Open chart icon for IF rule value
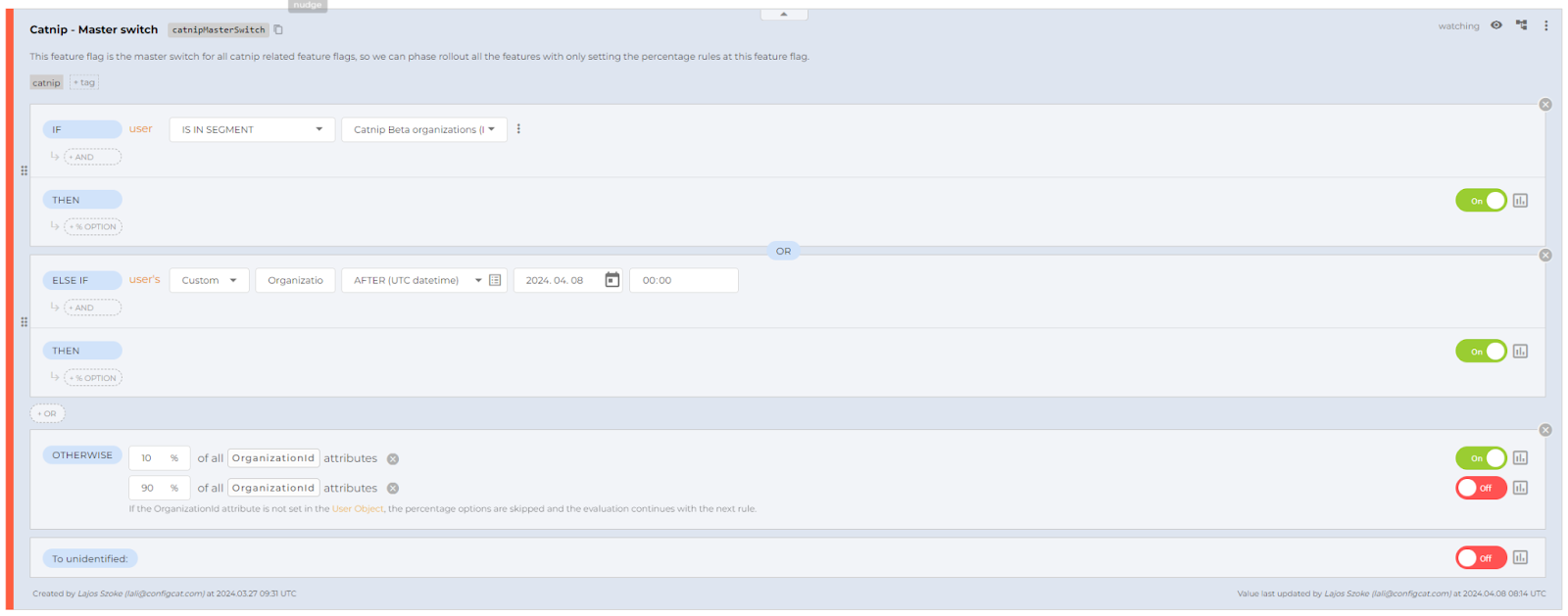Viewport: 1568px width, 616px height. [x=1520, y=201]
